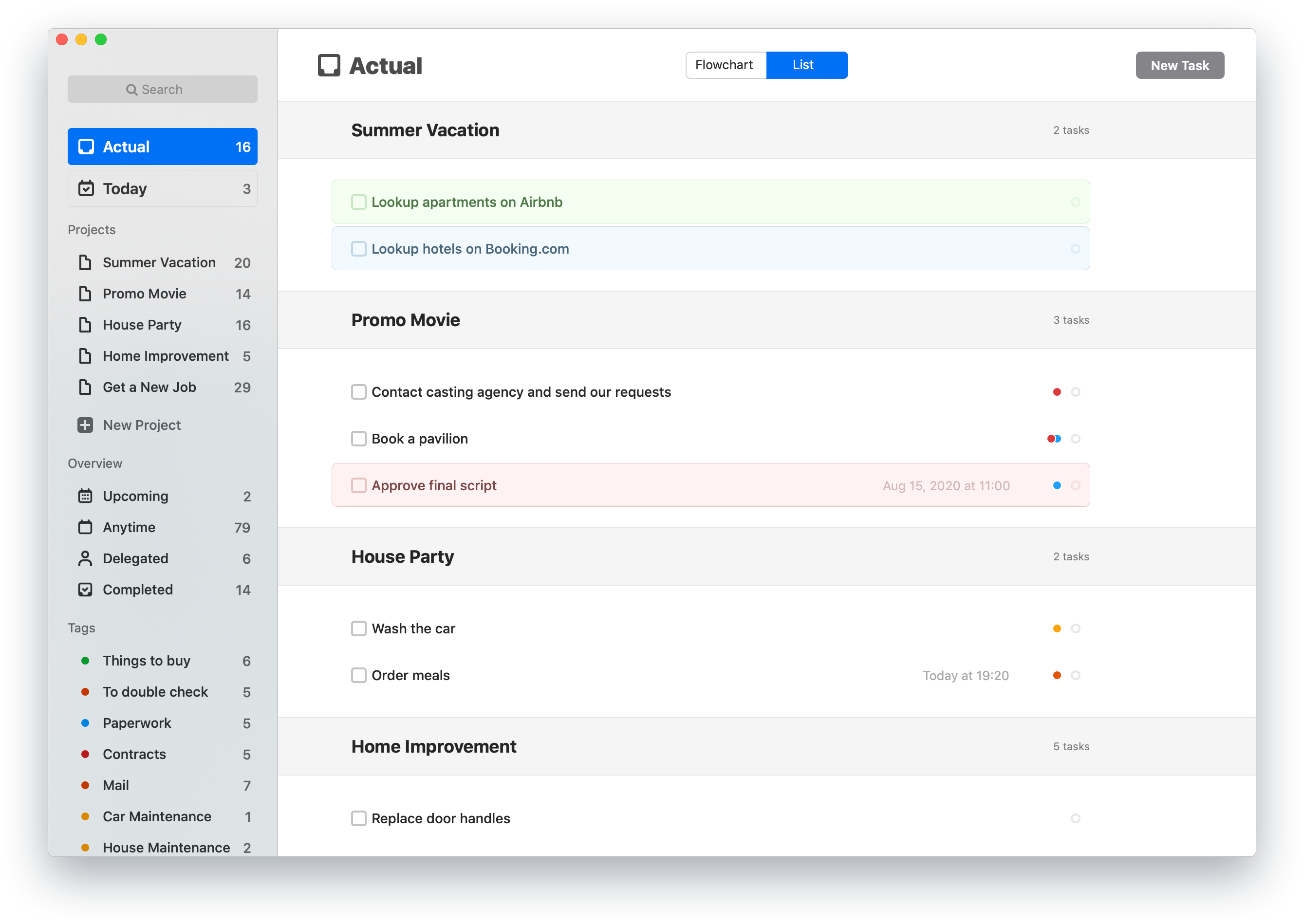Click the Summer Vacation document icon
The height and width of the screenshot is (924, 1304).
click(x=85, y=262)
